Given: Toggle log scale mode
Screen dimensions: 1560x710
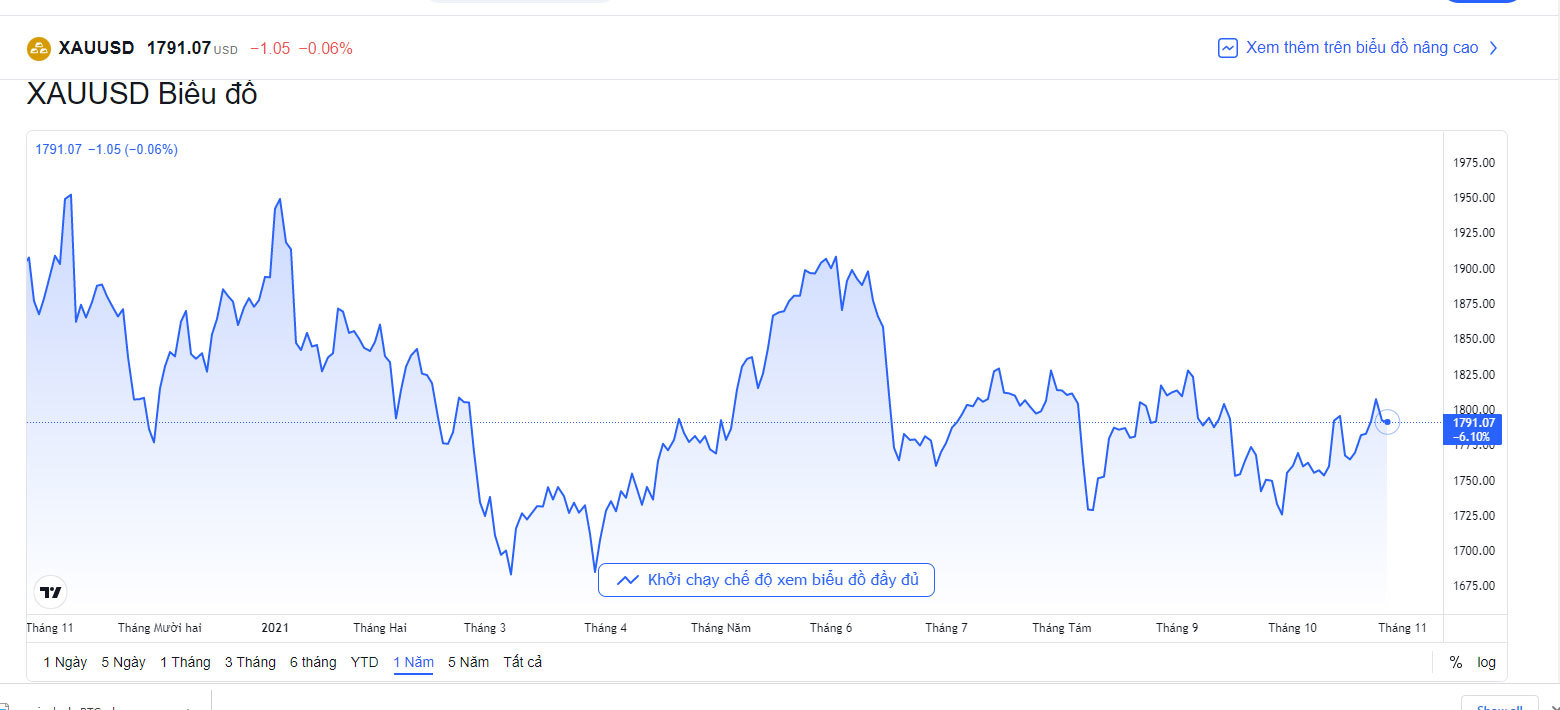Looking at the screenshot, I should tap(1487, 662).
